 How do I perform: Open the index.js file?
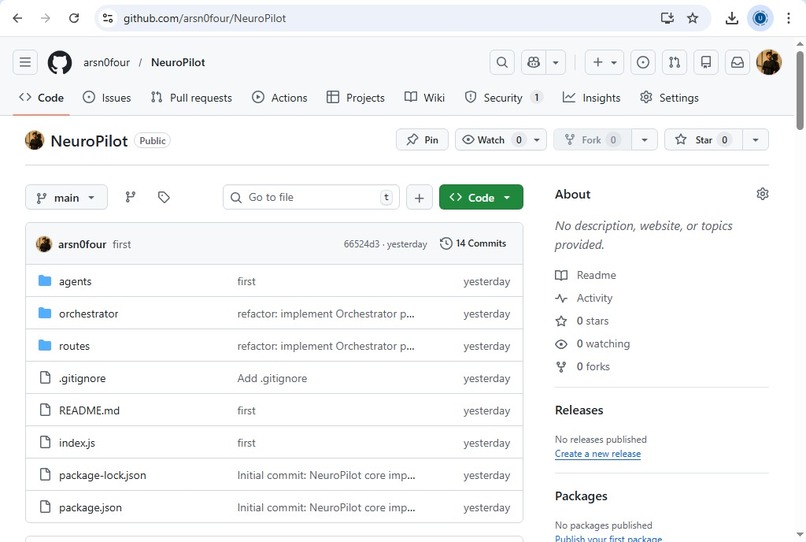pos(77,443)
